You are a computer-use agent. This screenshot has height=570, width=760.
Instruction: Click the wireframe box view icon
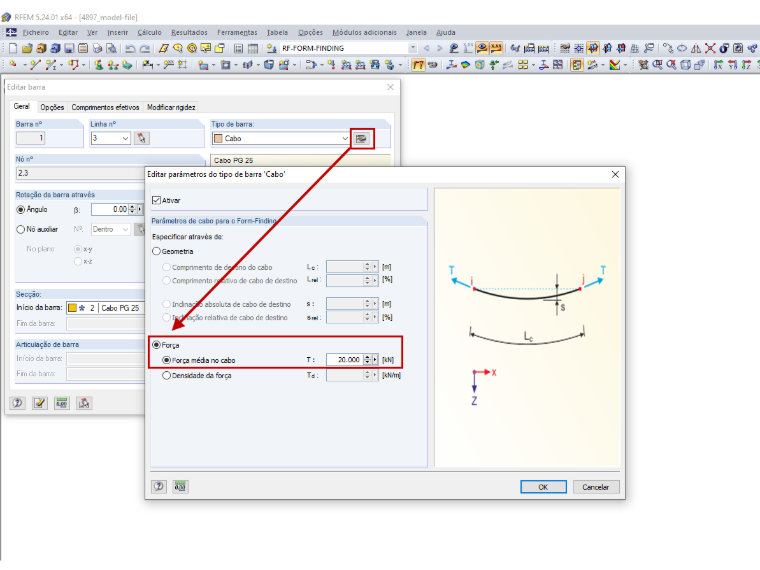[685, 64]
